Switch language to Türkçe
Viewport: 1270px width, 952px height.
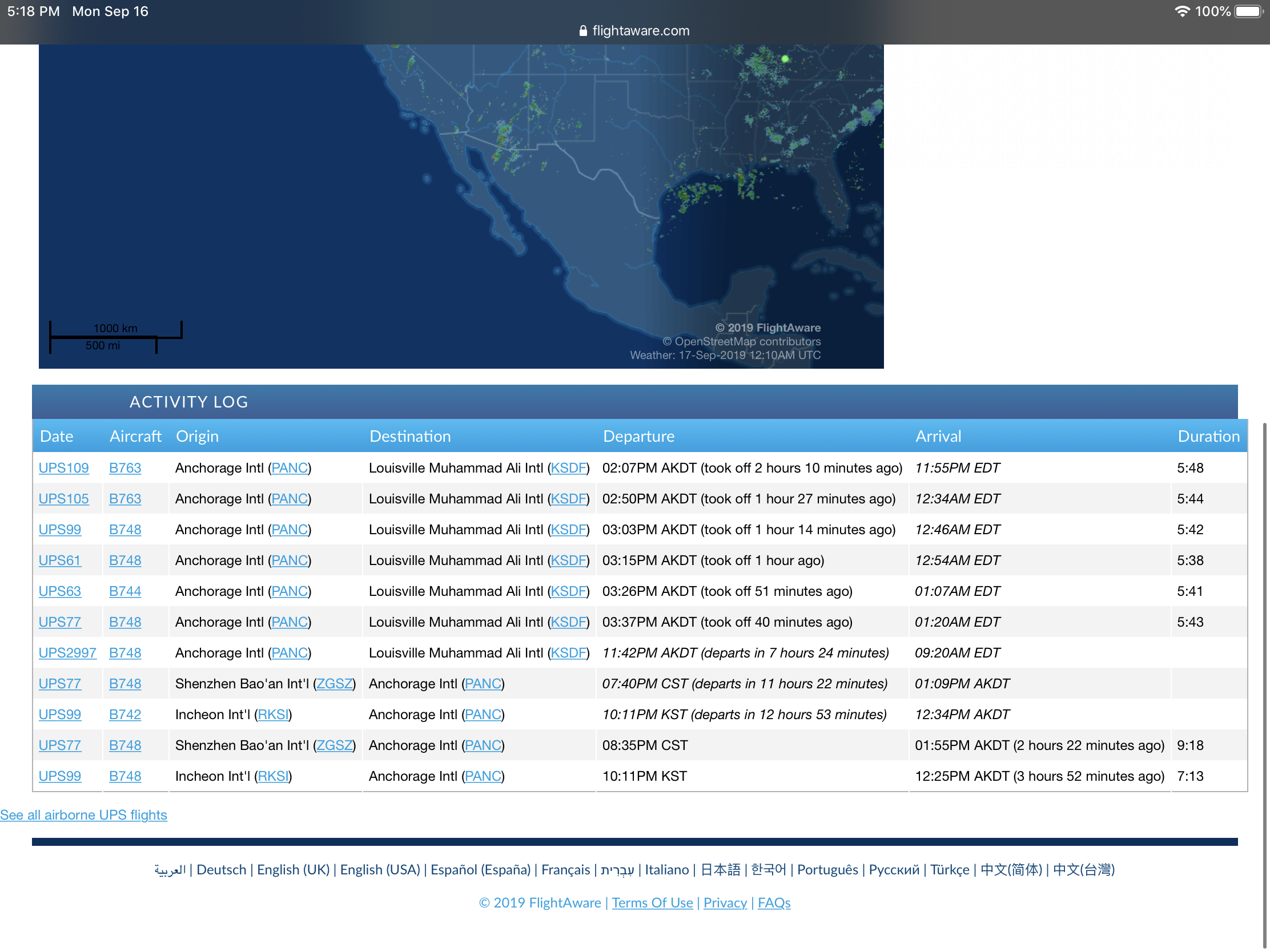950,870
